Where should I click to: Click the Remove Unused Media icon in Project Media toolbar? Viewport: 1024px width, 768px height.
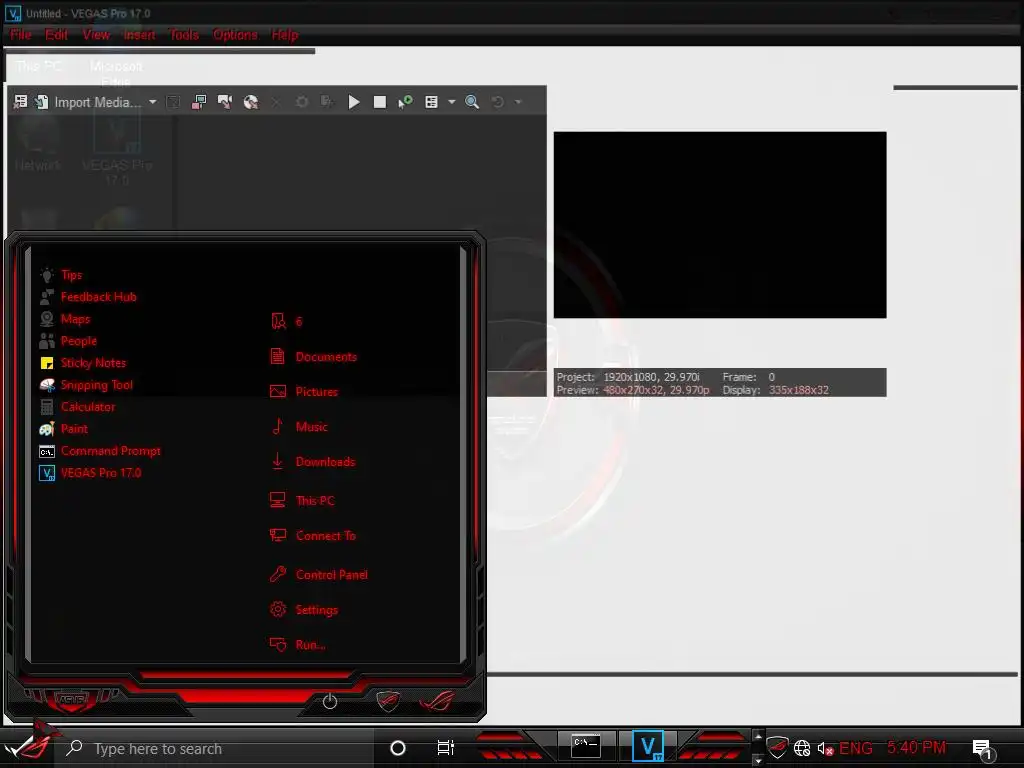20,102
